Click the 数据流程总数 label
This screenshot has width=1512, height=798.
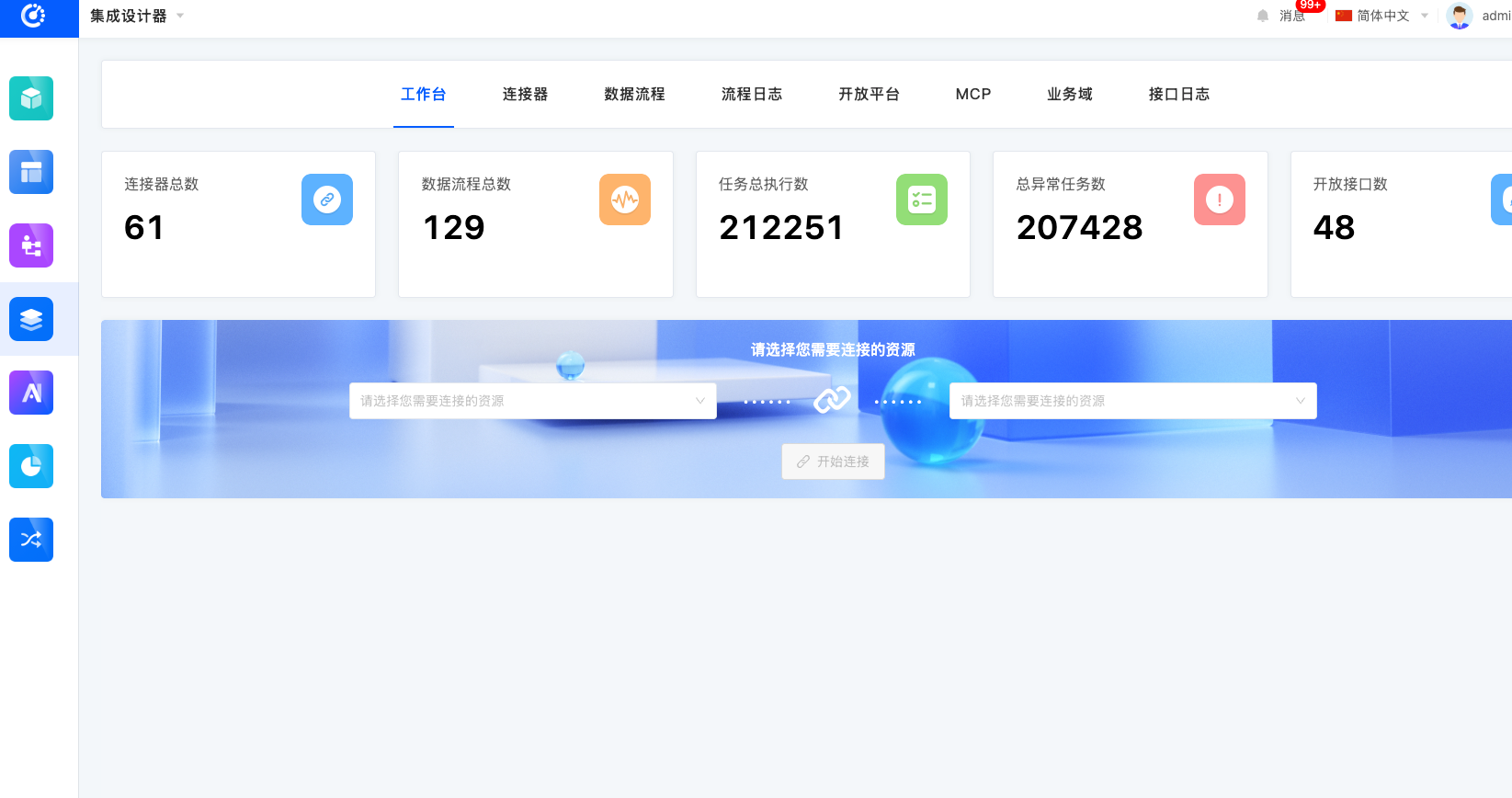pos(466,184)
